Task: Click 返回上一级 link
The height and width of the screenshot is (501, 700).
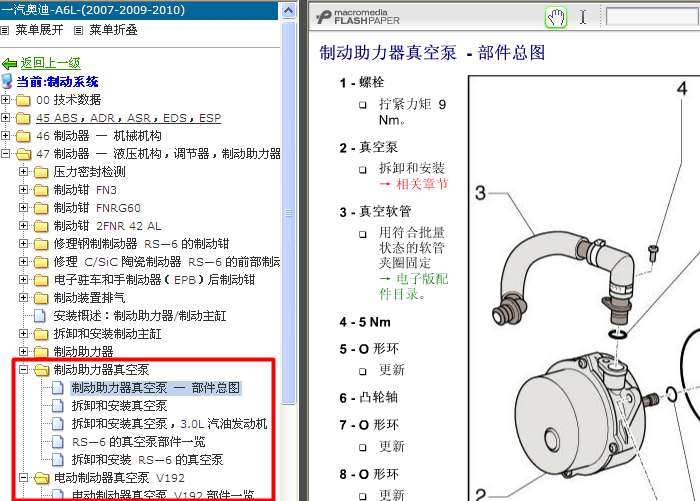Action: [50, 63]
